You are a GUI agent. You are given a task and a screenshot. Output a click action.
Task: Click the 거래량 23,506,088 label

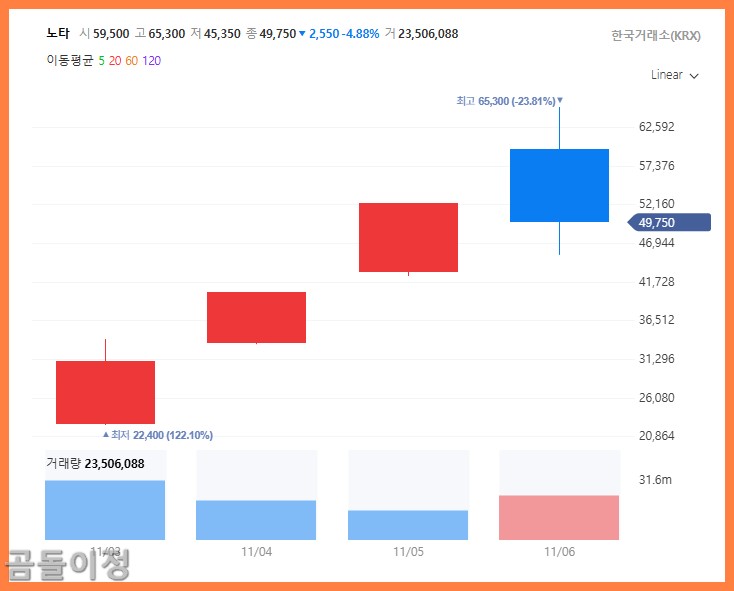click(x=95, y=464)
